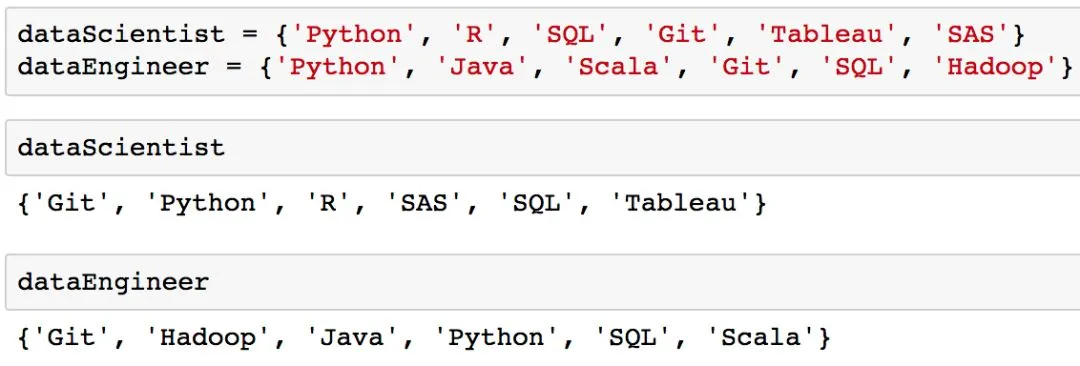Image resolution: width=1080 pixels, height=366 pixels.
Task: Select the dataScientist input cell
Action: pyautogui.click(x=542, y=148)
